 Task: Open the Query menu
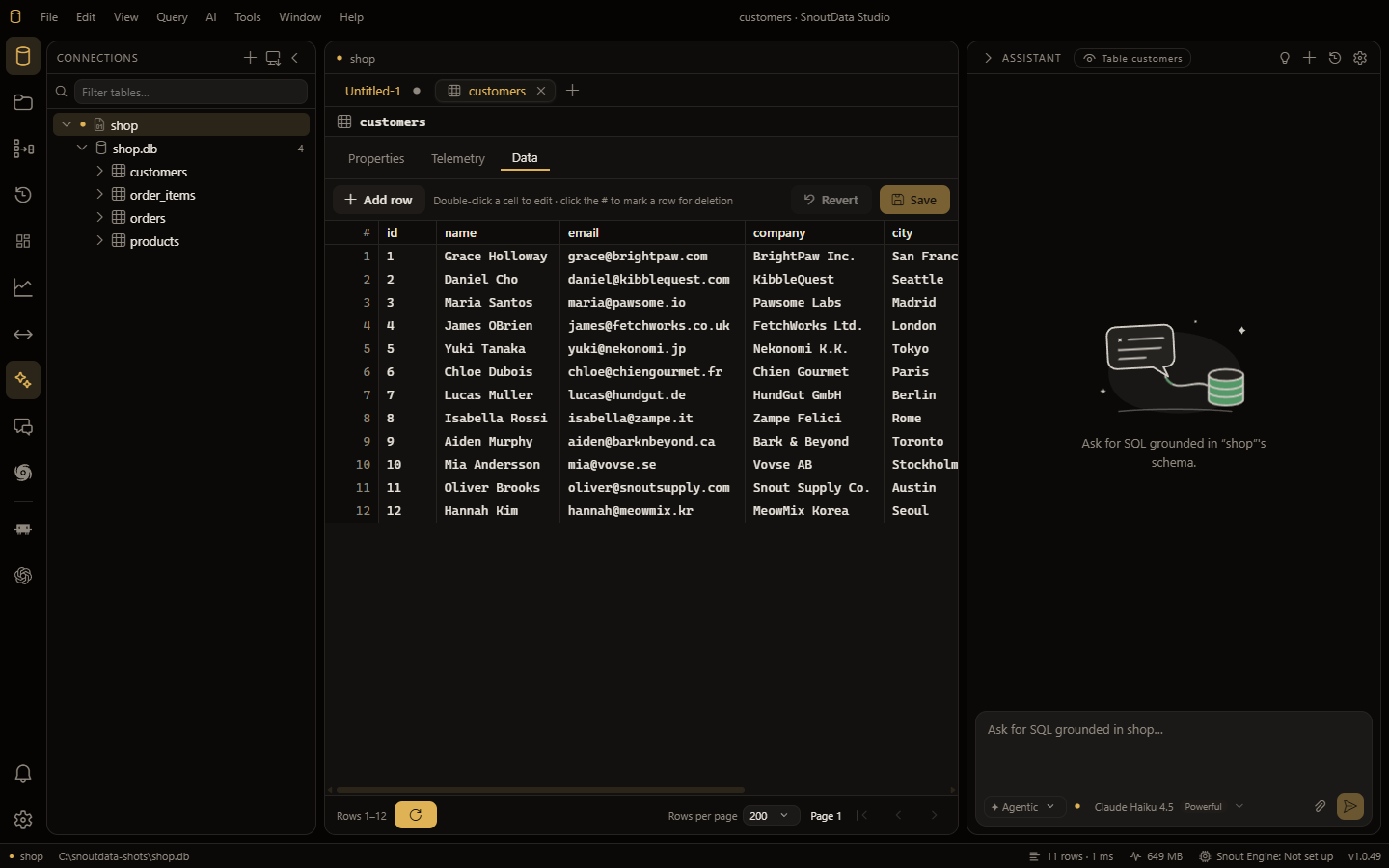[x=172, y=17]
